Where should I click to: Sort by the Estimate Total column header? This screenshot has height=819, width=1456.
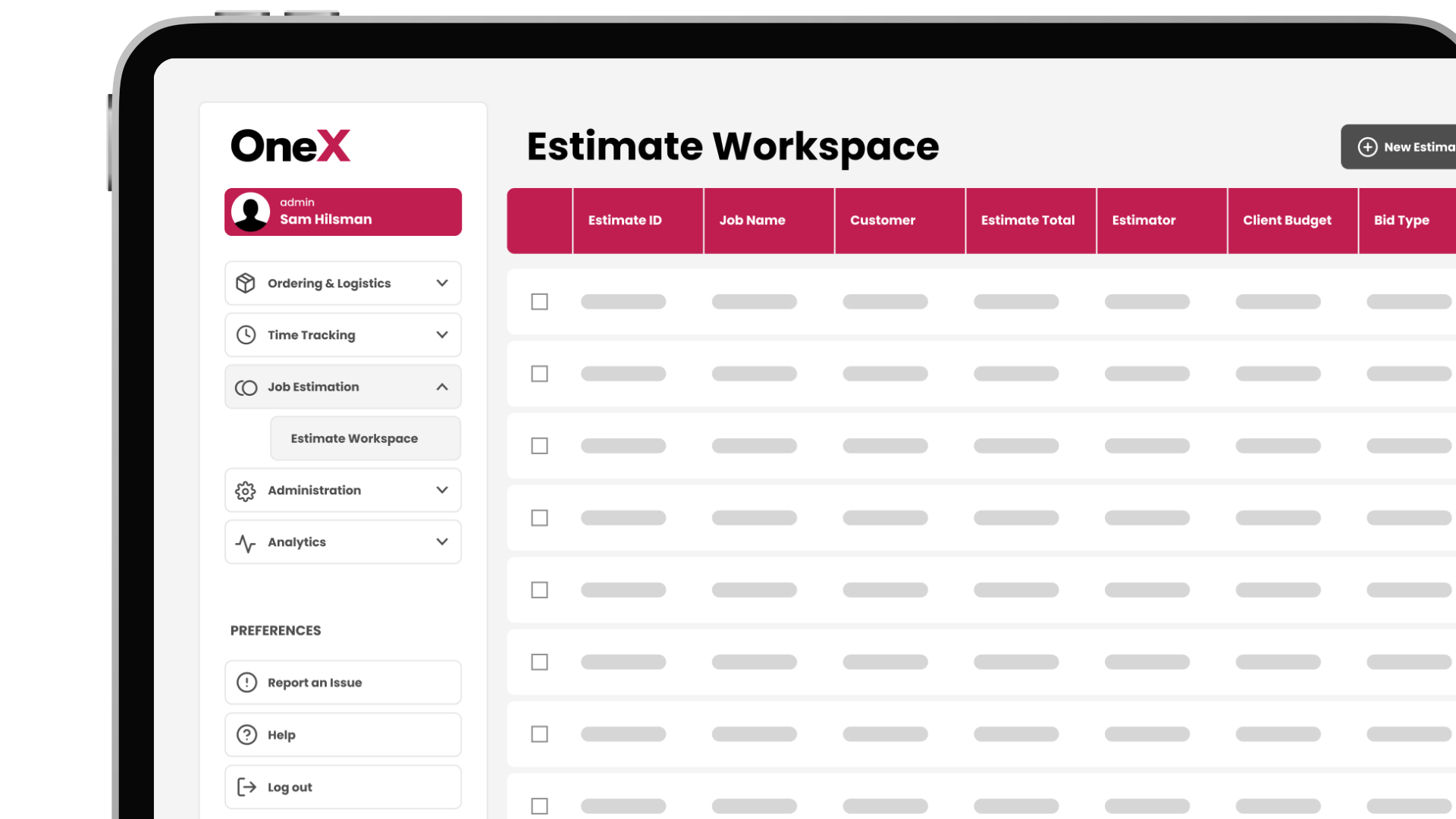click(x=1028, y=220)
